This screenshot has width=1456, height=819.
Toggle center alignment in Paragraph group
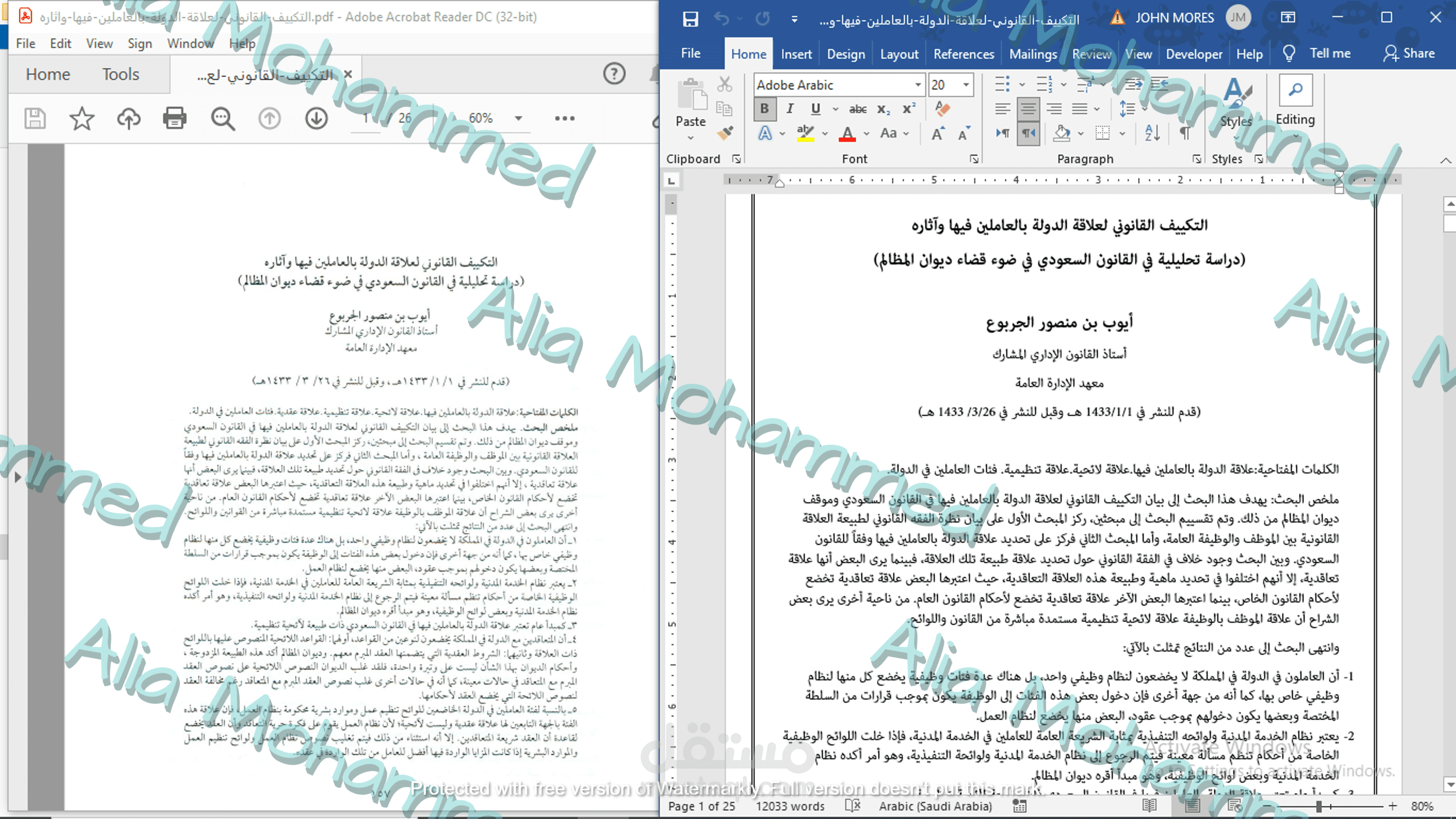[x=1028, y=108]
